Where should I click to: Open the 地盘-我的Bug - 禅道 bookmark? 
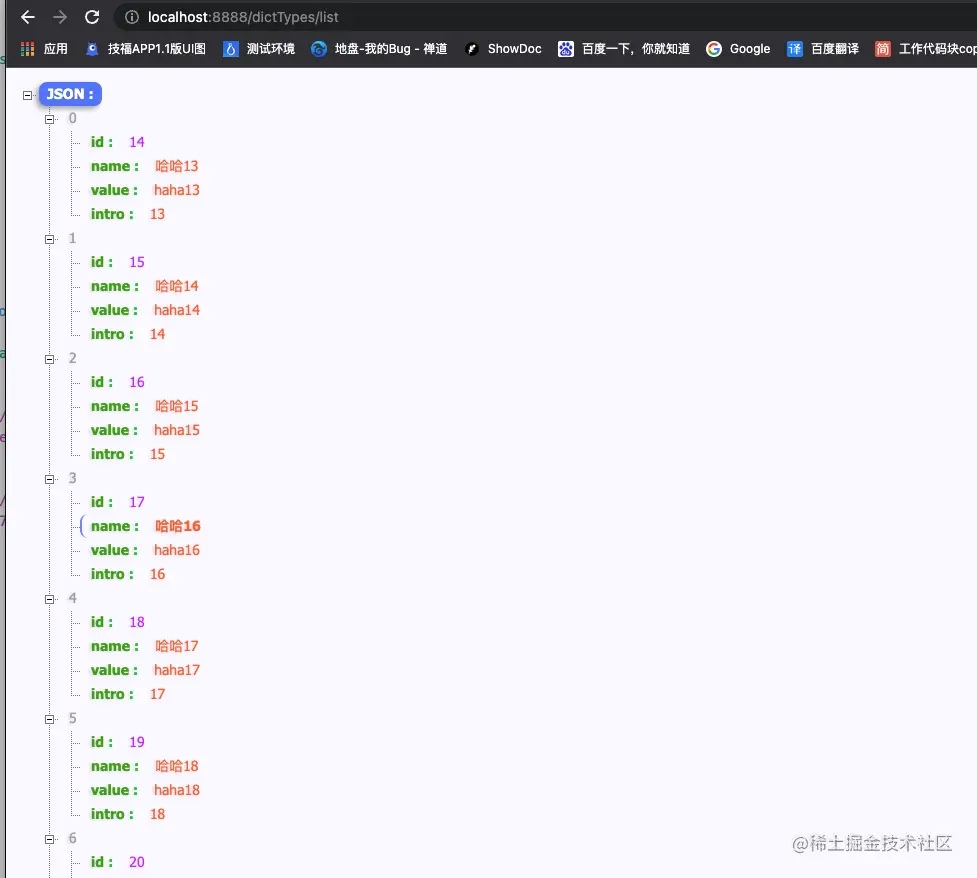point(379,49)
